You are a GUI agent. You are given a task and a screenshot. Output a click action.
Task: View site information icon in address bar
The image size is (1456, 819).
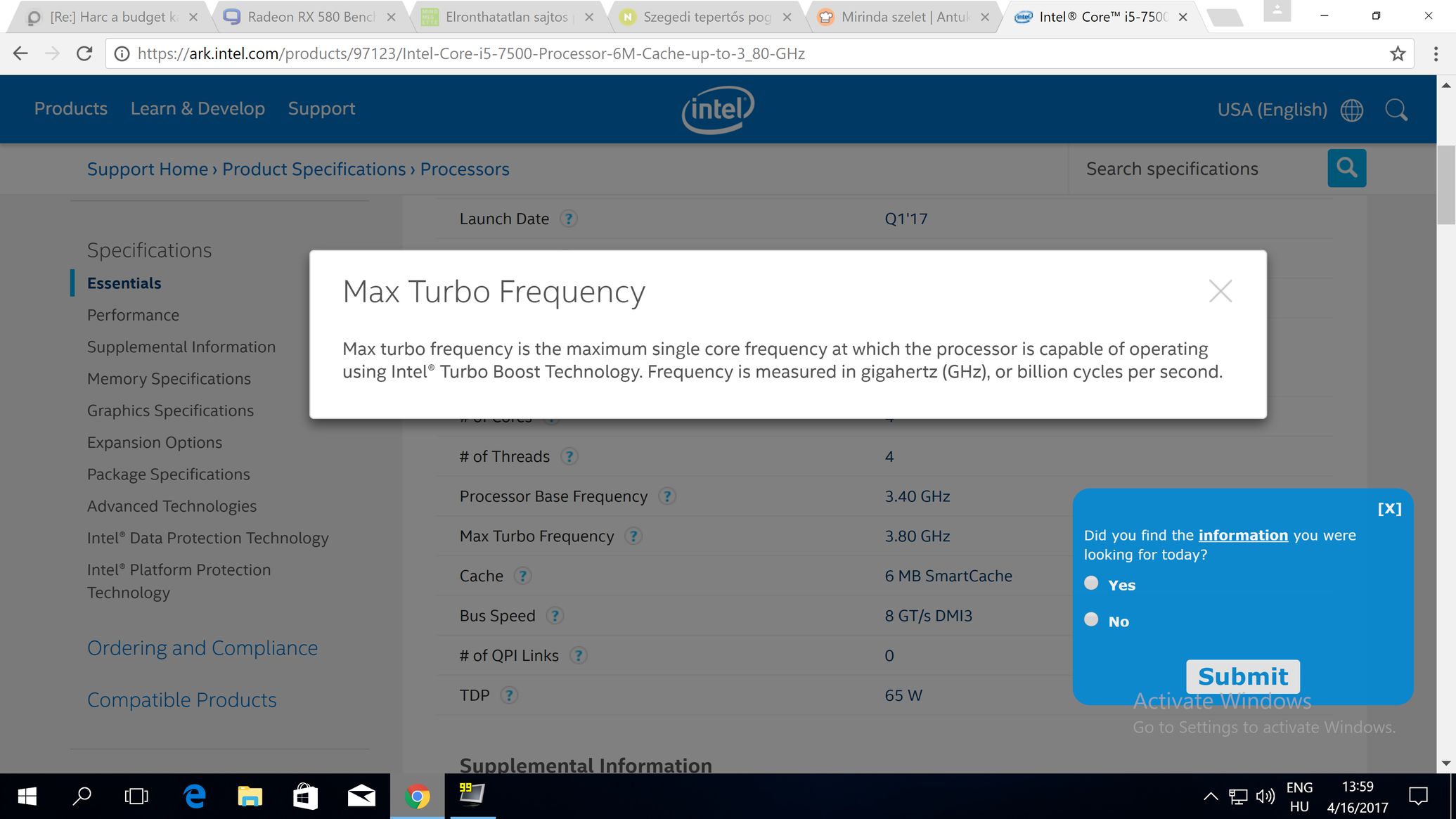click(122, 53)
